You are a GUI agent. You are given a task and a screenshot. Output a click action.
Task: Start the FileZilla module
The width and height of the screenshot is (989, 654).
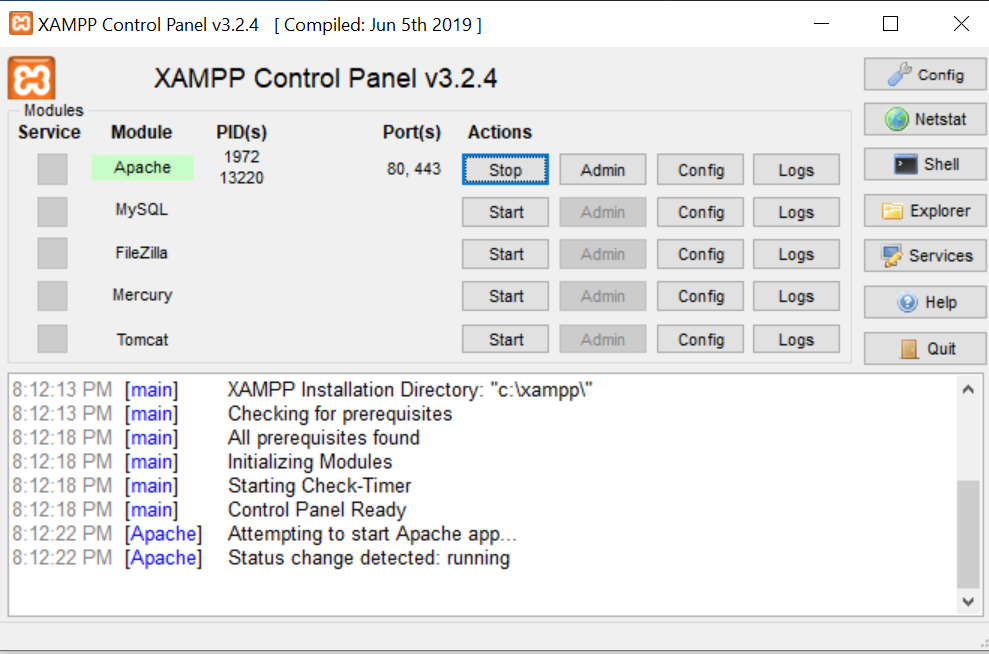point(505,254)
